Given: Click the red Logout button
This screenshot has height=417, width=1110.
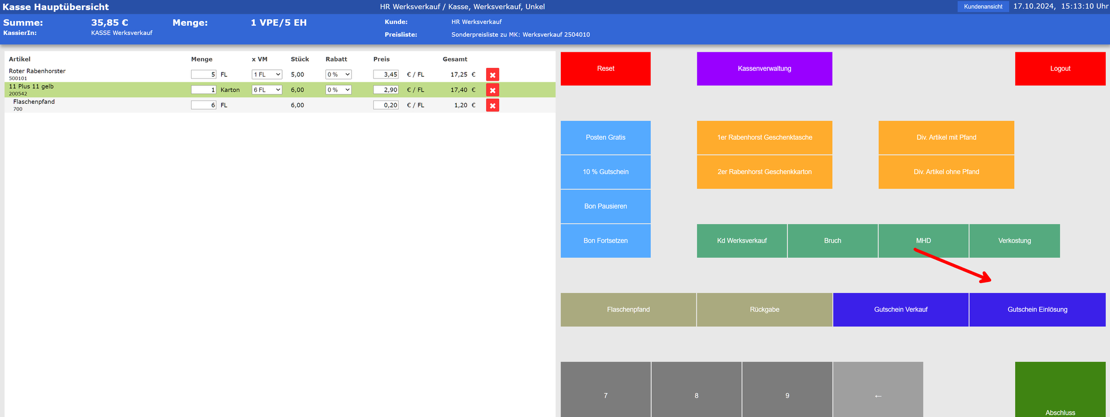Looking at the screenshot, I should [1060, 69].
